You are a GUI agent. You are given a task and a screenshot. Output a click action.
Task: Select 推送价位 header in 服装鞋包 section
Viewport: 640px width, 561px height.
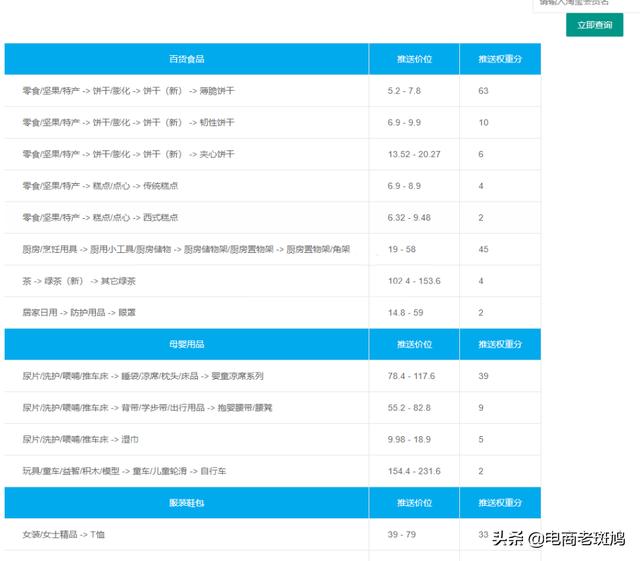coord(414,503)
